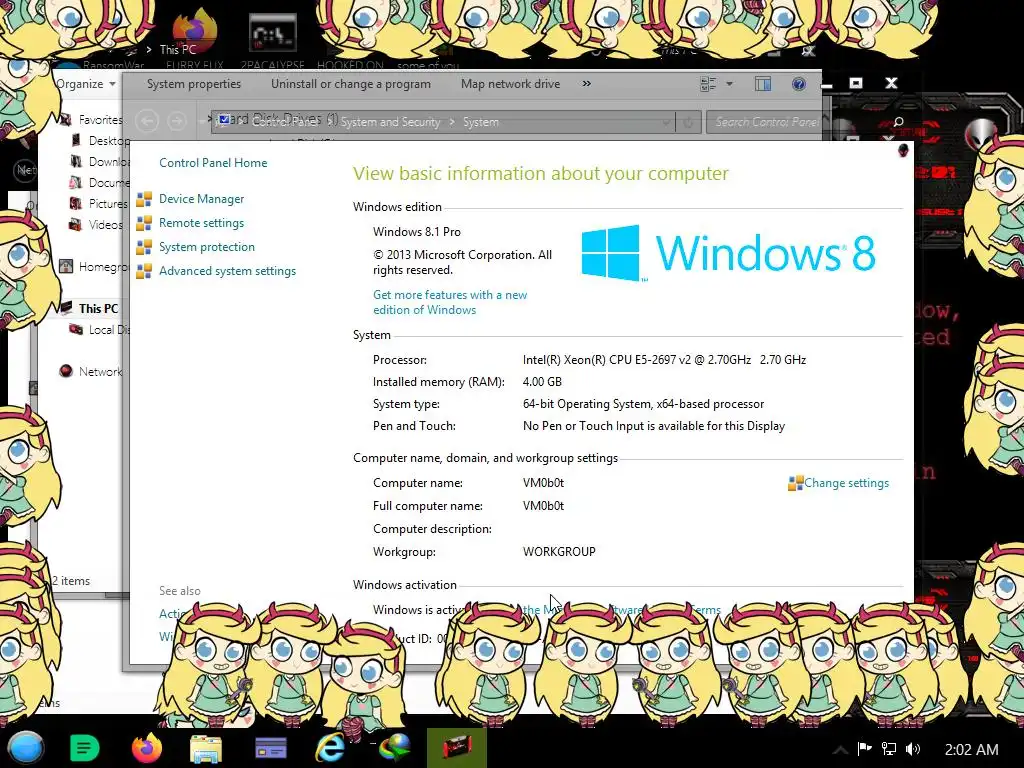Launch Firefox from the taskbar
Screen dimensions: 1024x768
point(146,748)
